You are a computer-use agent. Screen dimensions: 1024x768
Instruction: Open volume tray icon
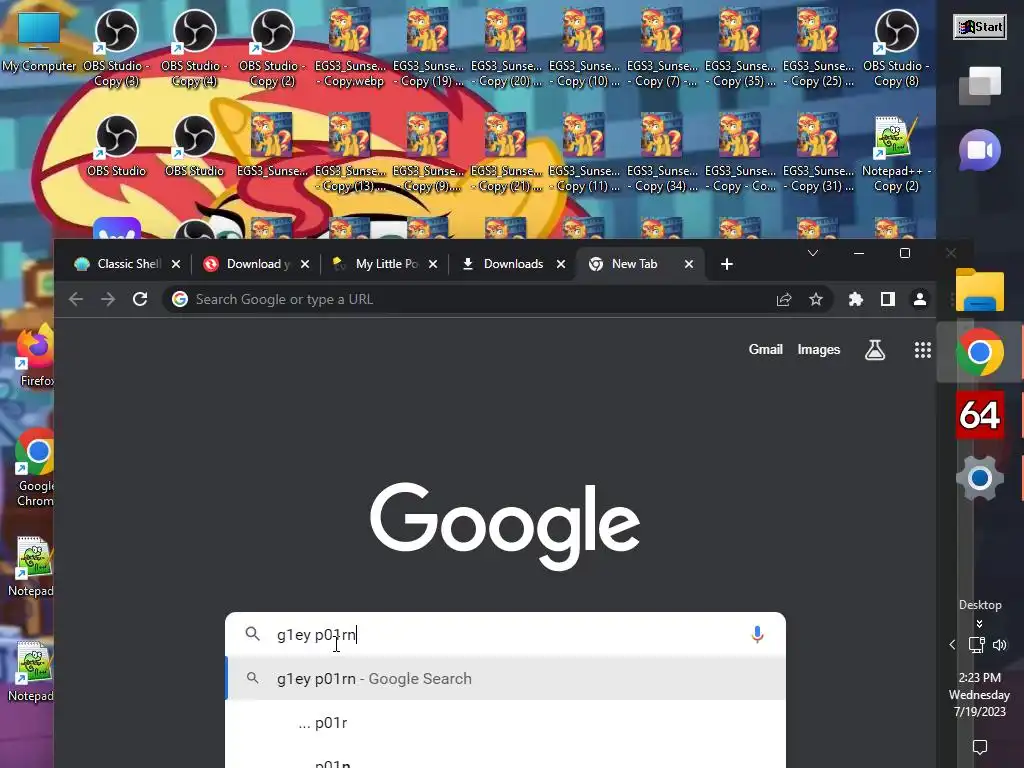(x=1000, y=645)
